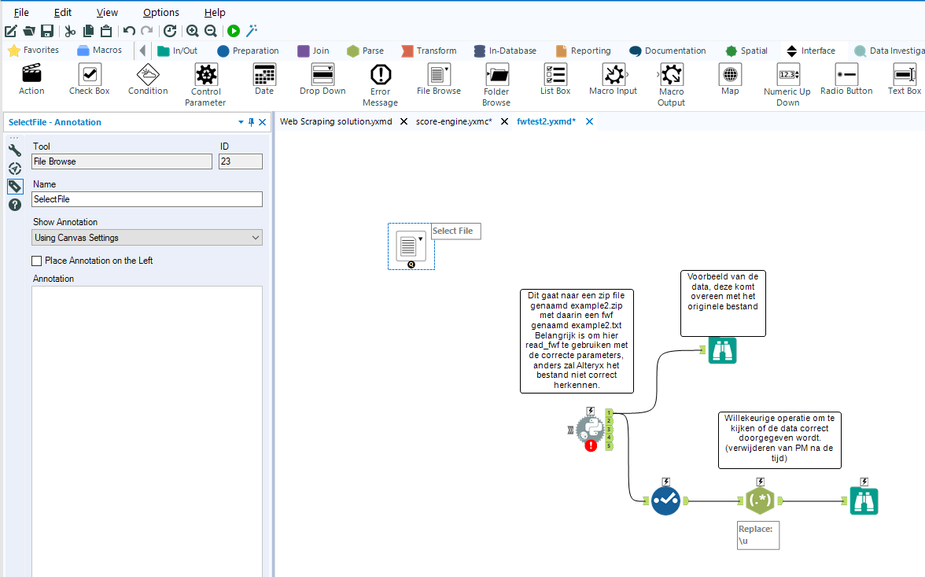Viewport: 925px width, 577px height.
Task: Open the File menu
Action: (21, 12)
